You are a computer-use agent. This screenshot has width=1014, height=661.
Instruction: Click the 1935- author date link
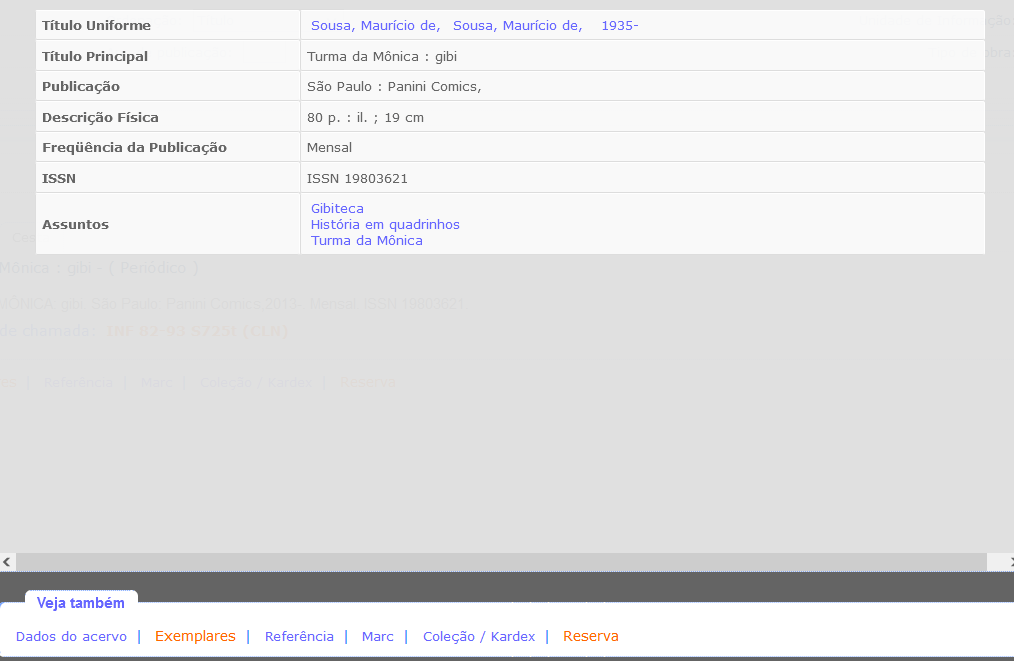point(619,25)
